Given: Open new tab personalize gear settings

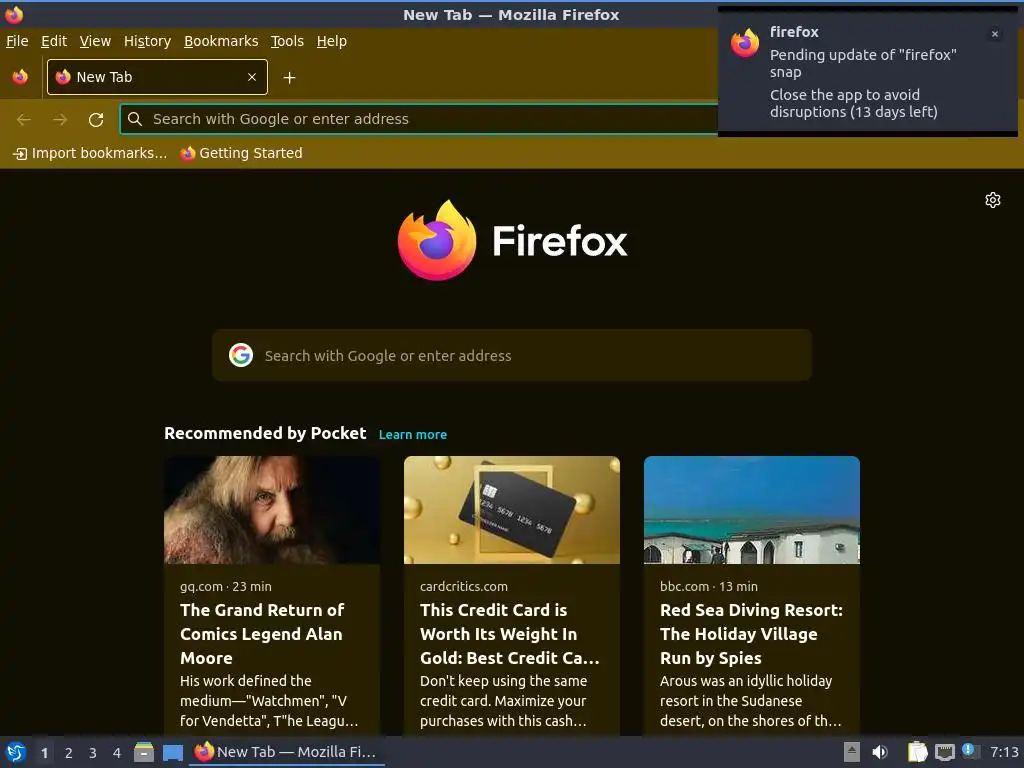Looking at the screenshot, I should (x=993, y=200).
